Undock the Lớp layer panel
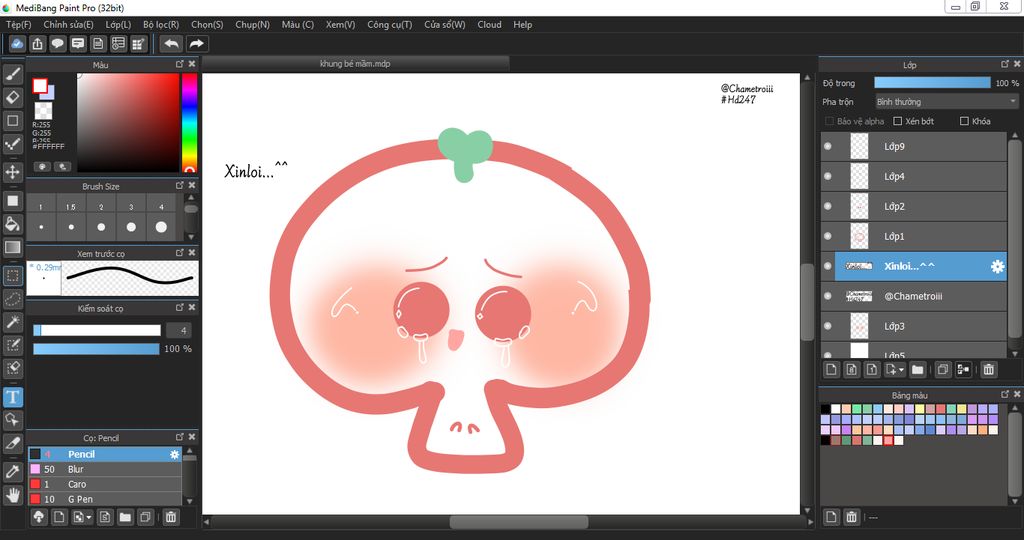Image resolution: width=1024 pixels, height=540 pixels. coord(1005,64)
